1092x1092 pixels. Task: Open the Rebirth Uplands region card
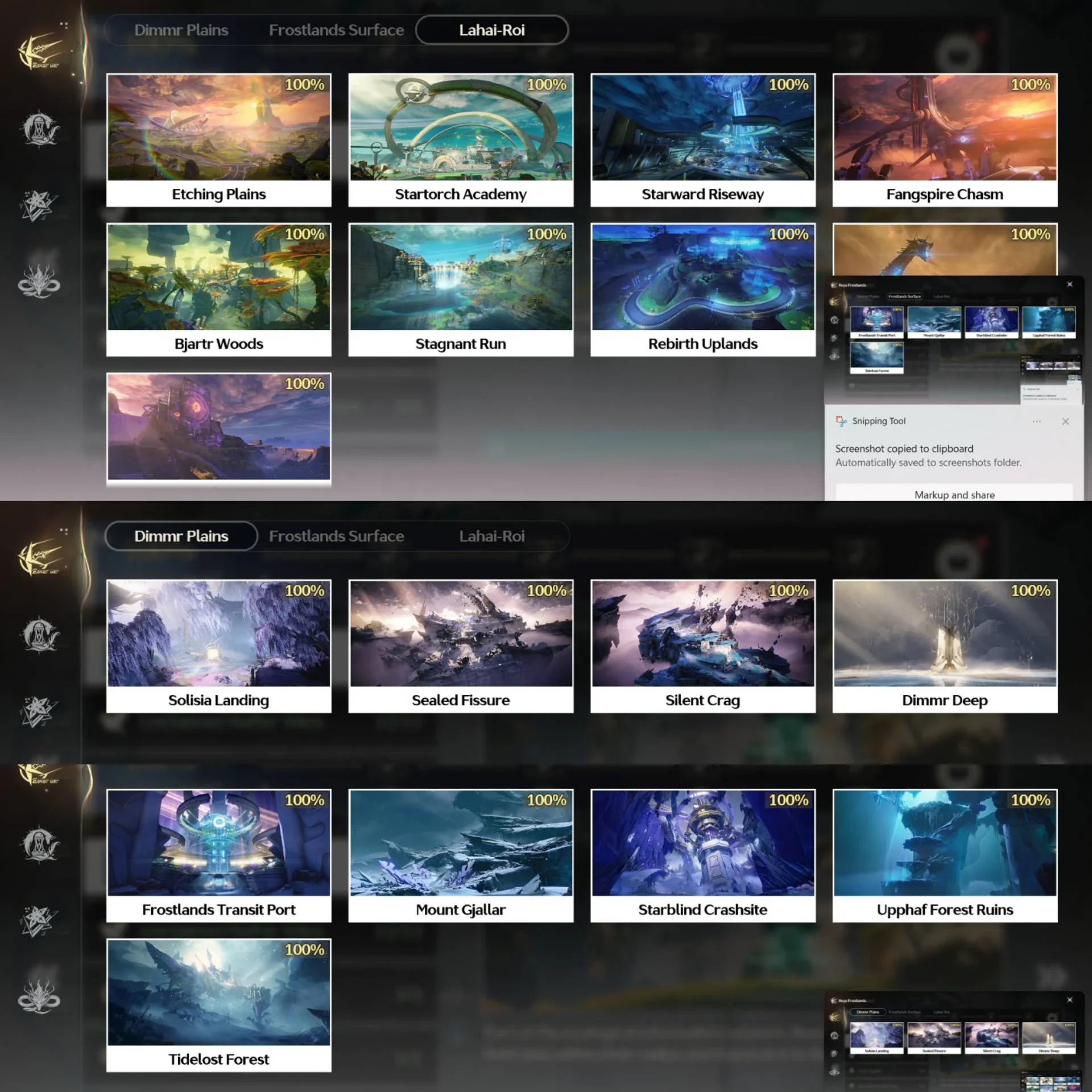click(x=703, y=289)
